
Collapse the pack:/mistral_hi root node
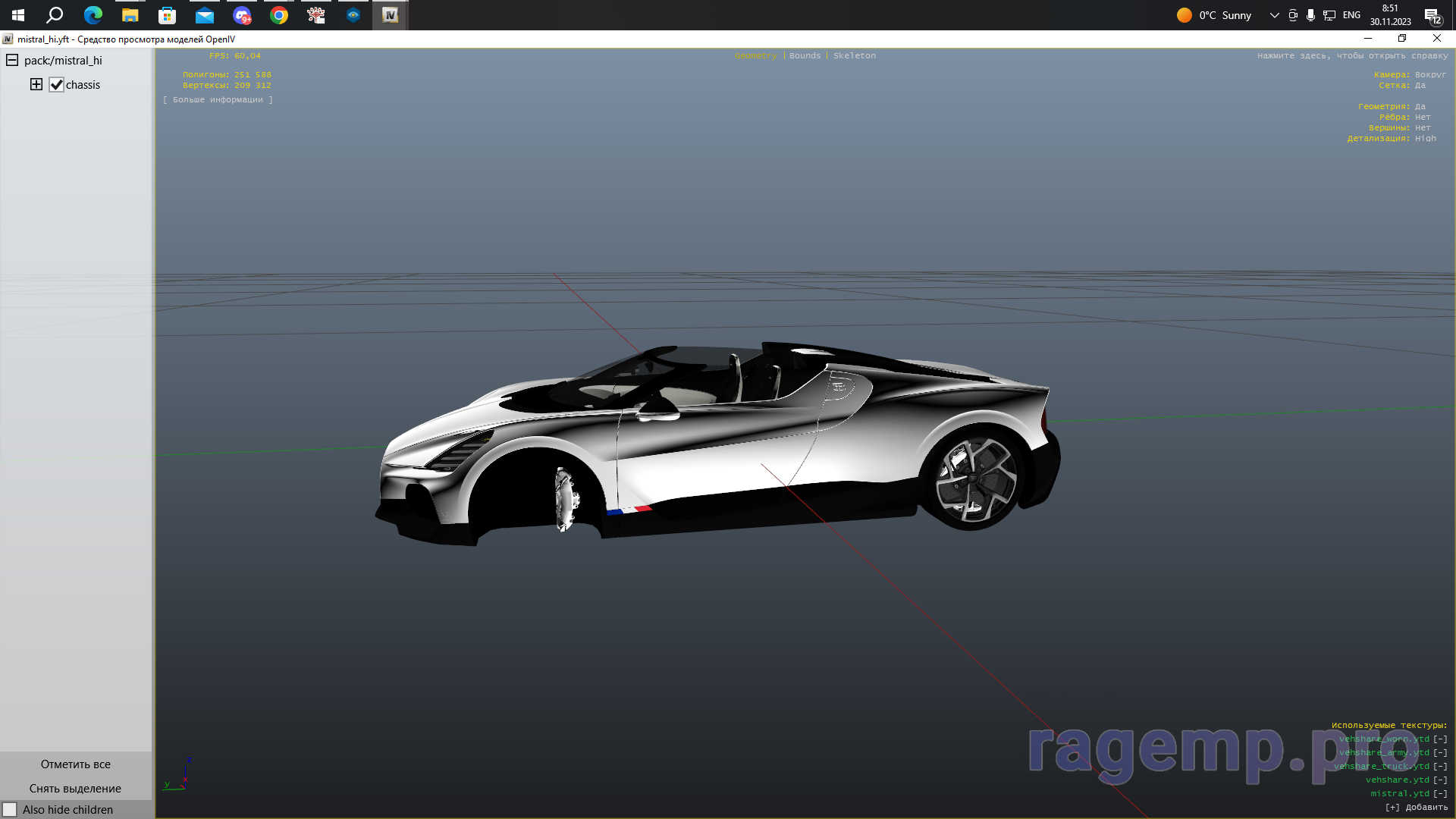(x=12, y=60)
